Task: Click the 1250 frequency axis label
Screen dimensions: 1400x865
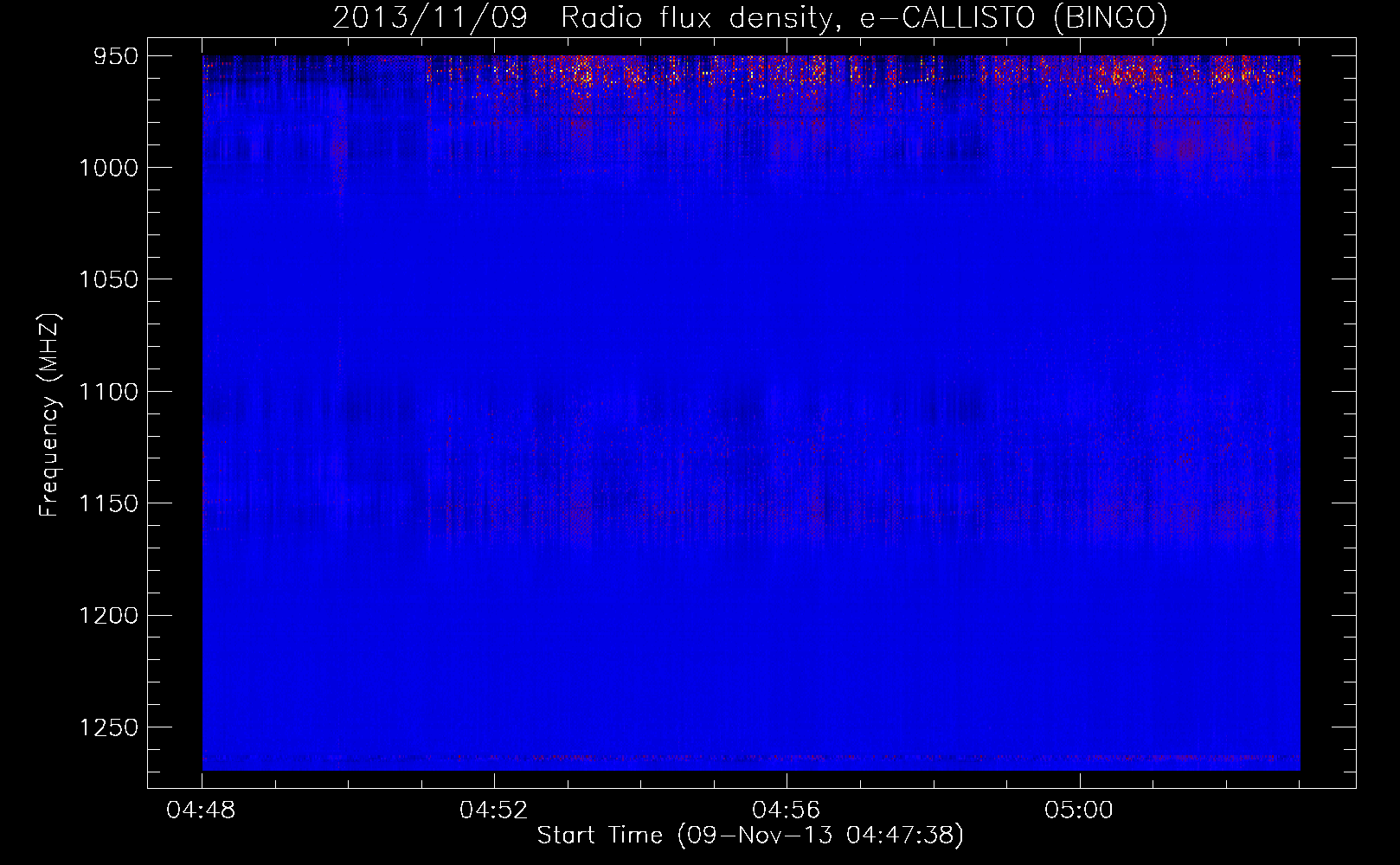Action: tap(108, 727)
